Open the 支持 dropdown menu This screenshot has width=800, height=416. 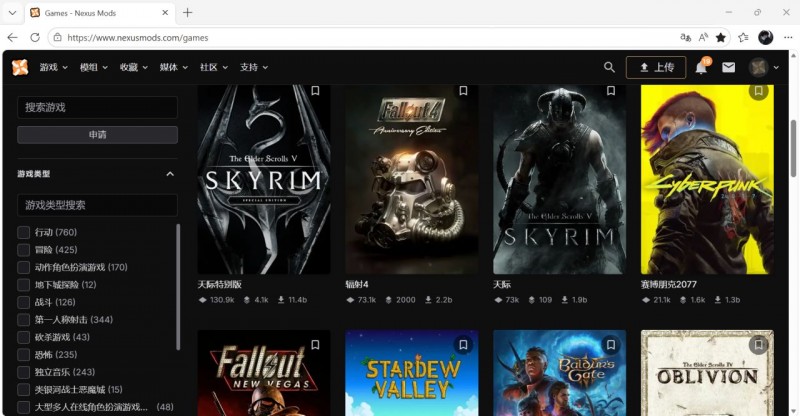[x=254, y=67]
